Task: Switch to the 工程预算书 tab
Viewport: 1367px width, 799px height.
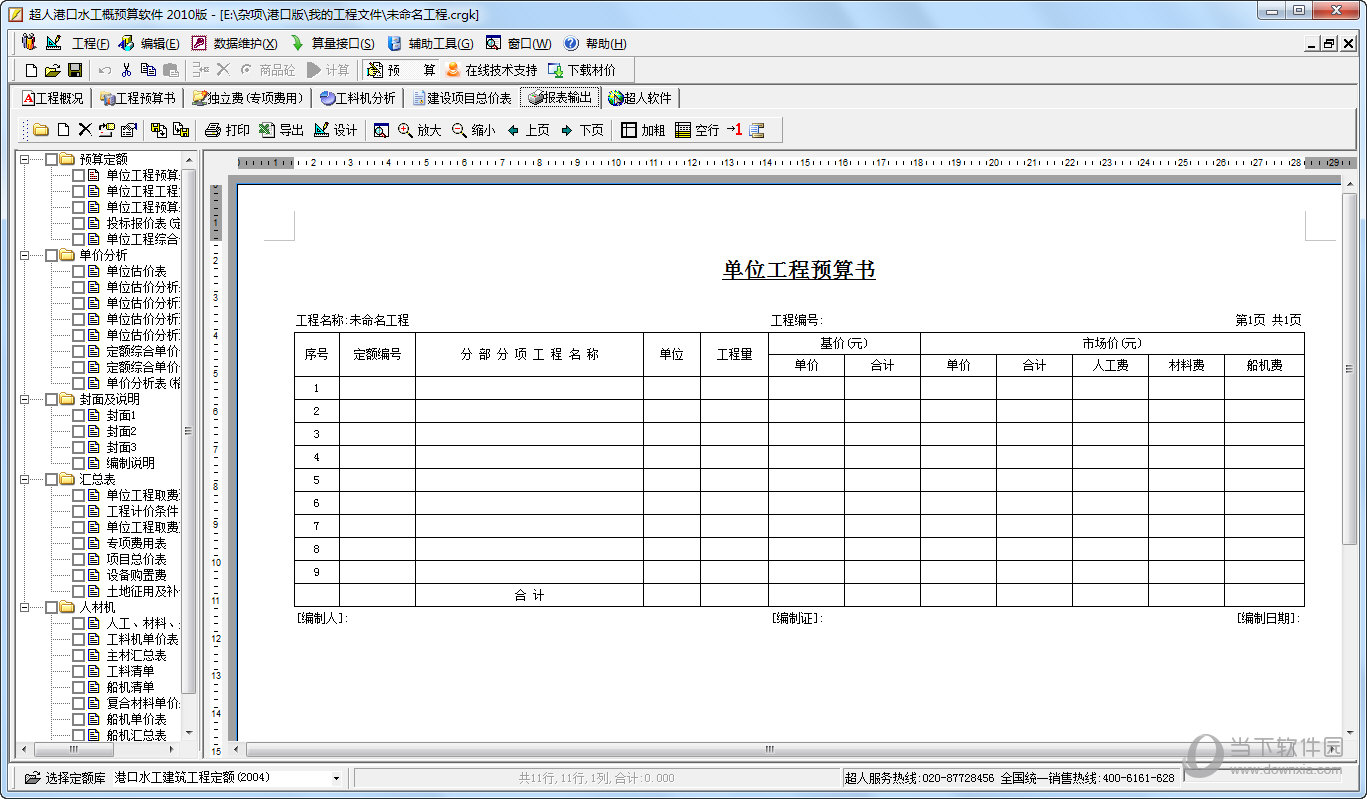Action: coord(138,98)
